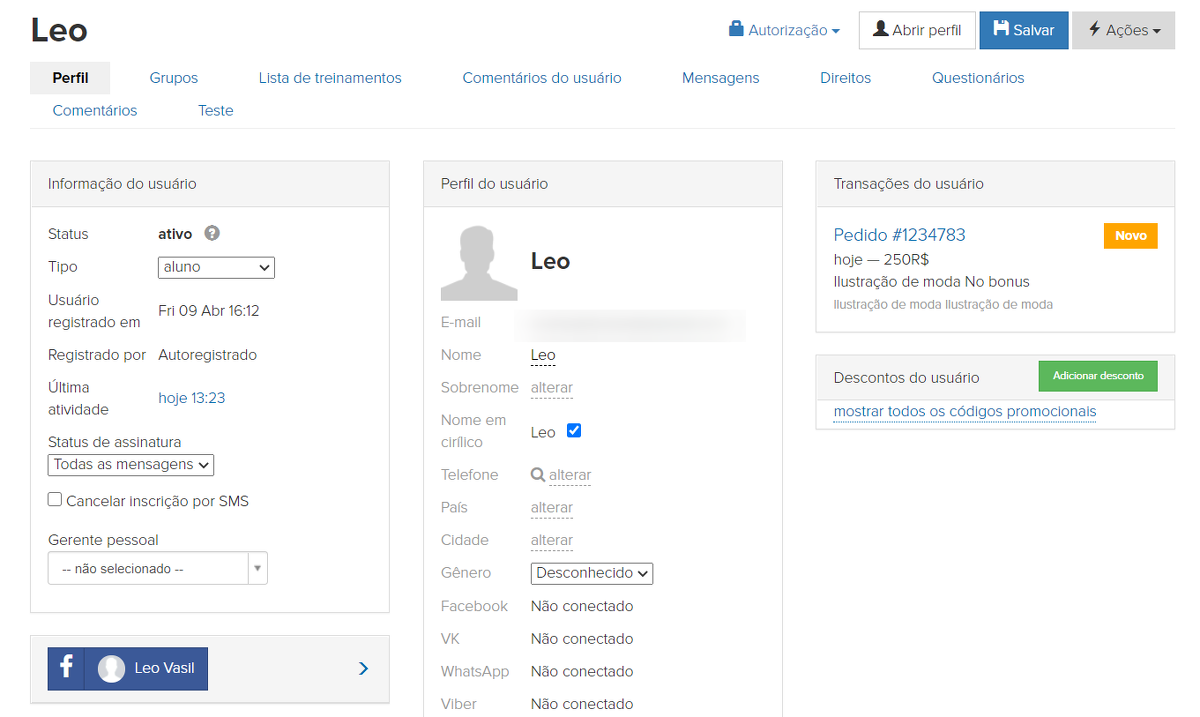This screenshot has height=717, width=1200.
Task: Click the magnifier icon next to Telefone
Action: tap(538, 475)
